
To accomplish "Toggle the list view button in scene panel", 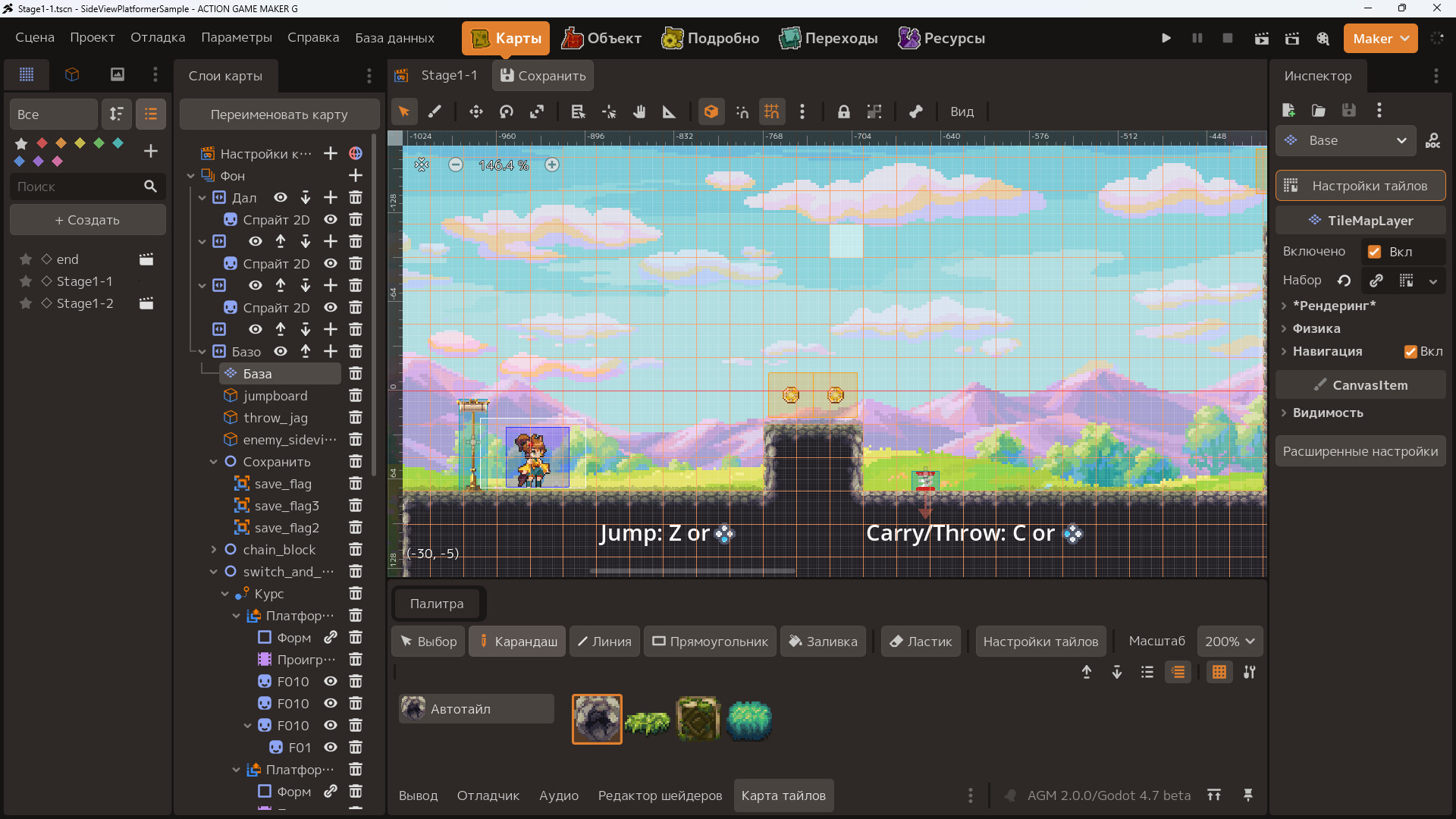I will pos(151,115).
